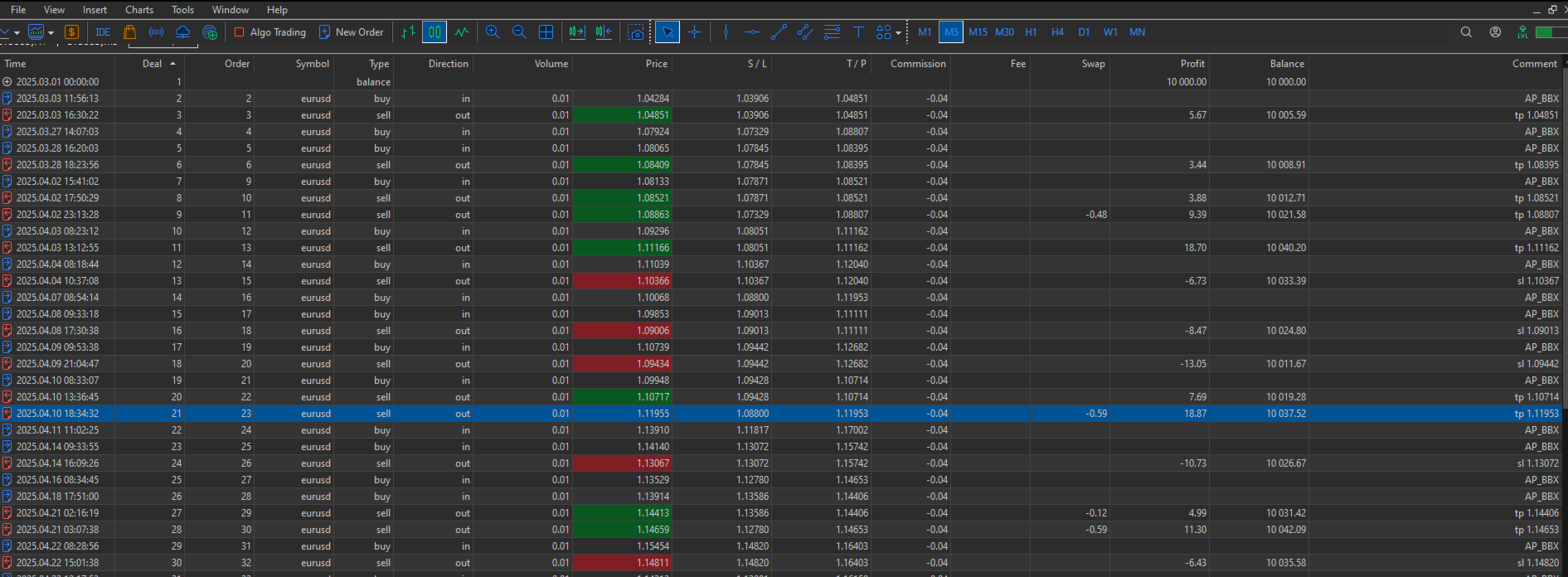Select the D1 timeframe button
Viewport: 1568px width, 577px height.
[x=1084, y=32]
